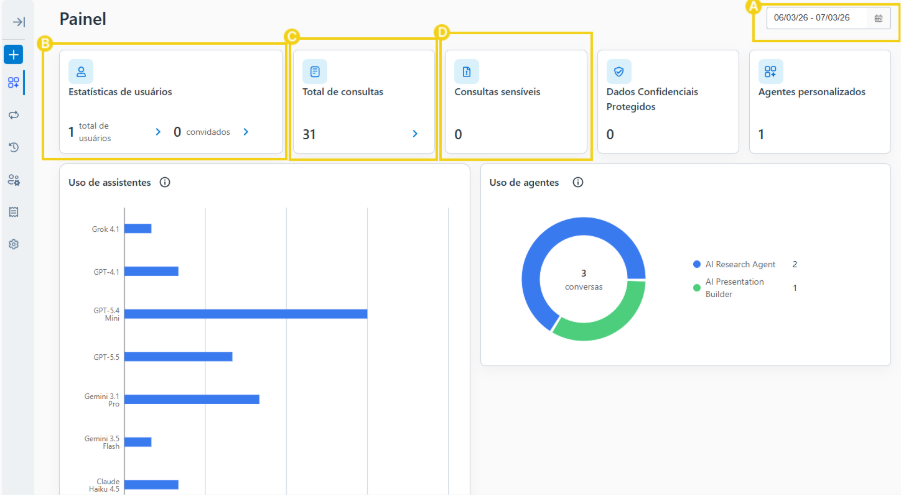Click the convidados label
Viewport: 901px width, 495px height.
click(208, 132)
